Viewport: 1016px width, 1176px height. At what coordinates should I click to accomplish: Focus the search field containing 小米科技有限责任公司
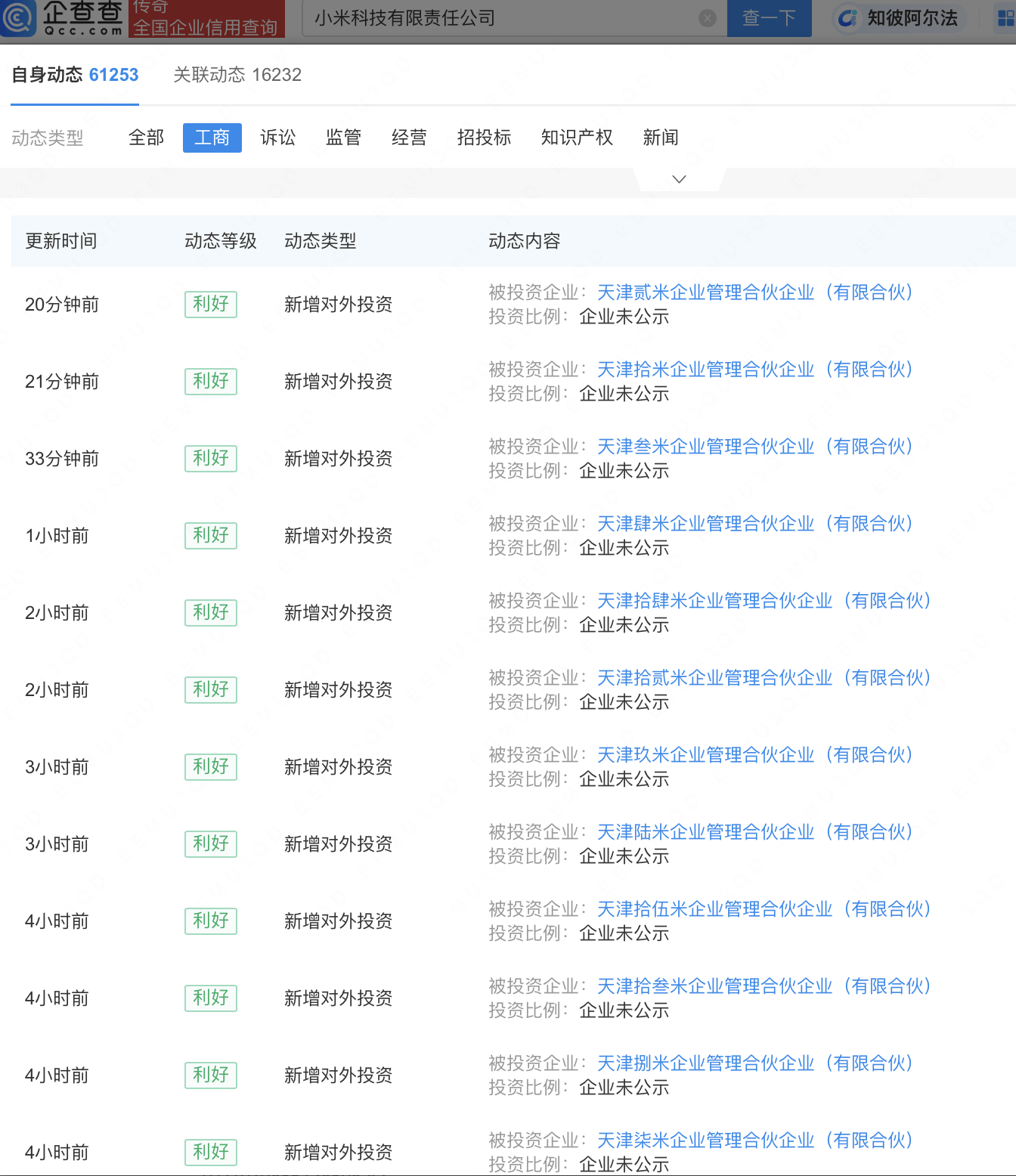(514, 18)
